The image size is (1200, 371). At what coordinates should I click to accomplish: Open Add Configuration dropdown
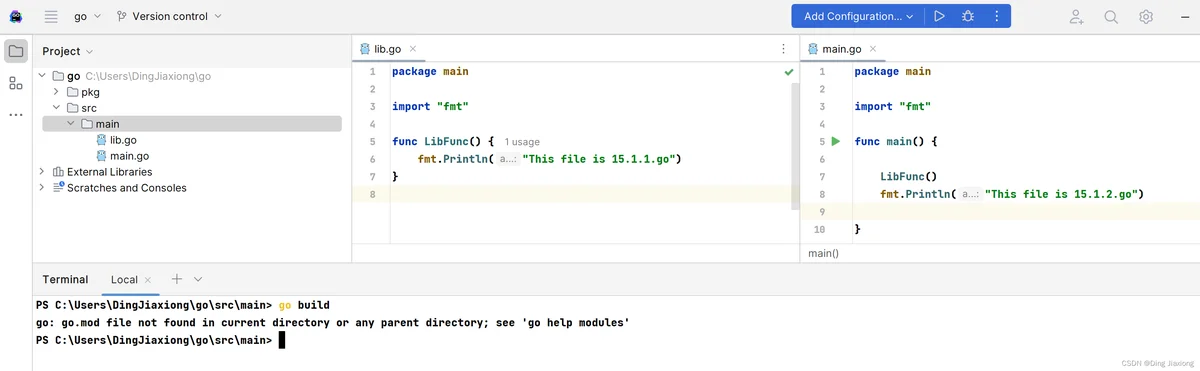(858, 16)
